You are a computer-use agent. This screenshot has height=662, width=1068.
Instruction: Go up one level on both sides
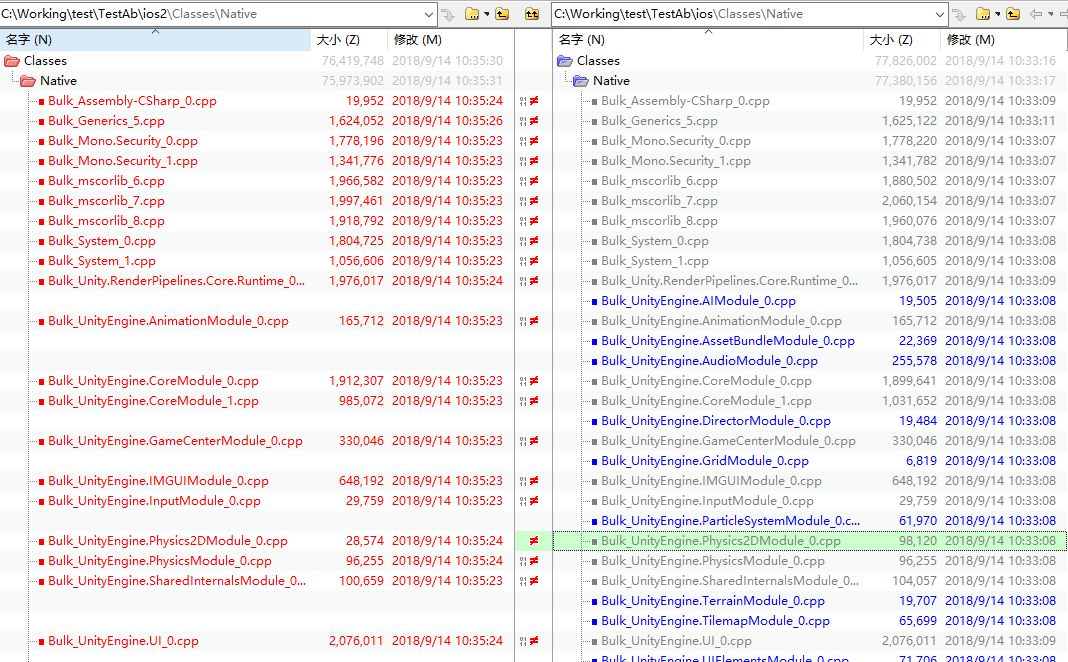click(532, 14)
